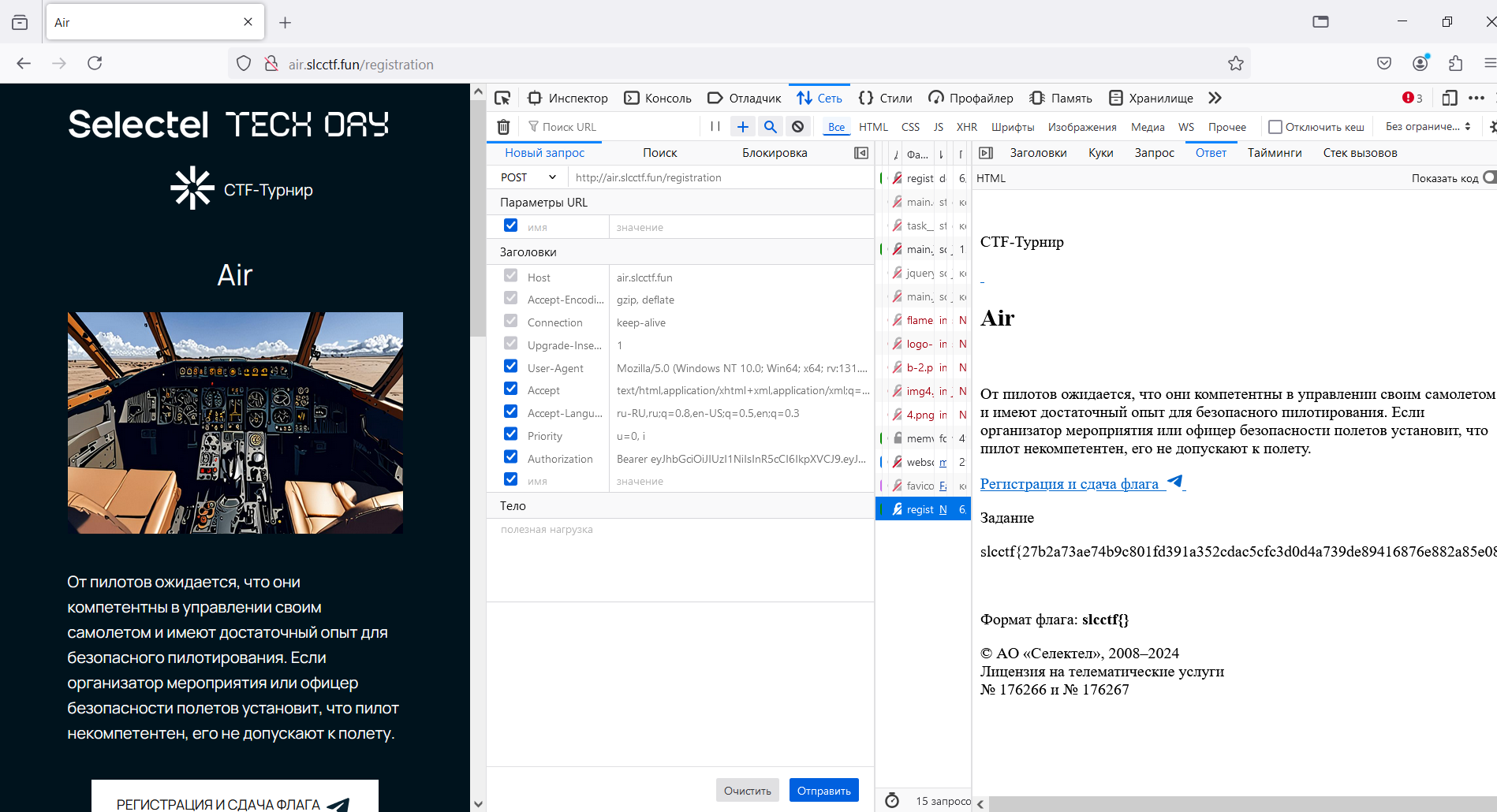Click the request URL input field
This screenshot has height=812, width=1497.
tap(721, 177)
